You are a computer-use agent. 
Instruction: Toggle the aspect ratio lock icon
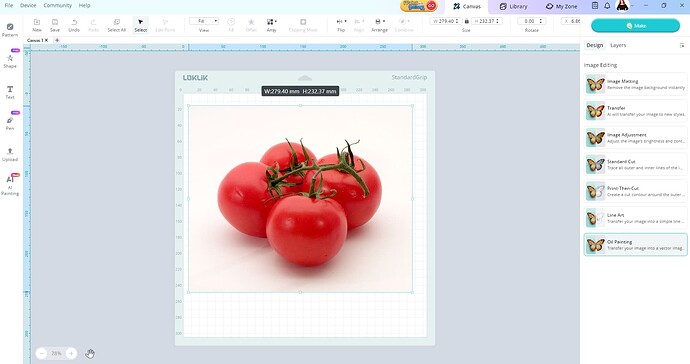(x=466, y=21)
